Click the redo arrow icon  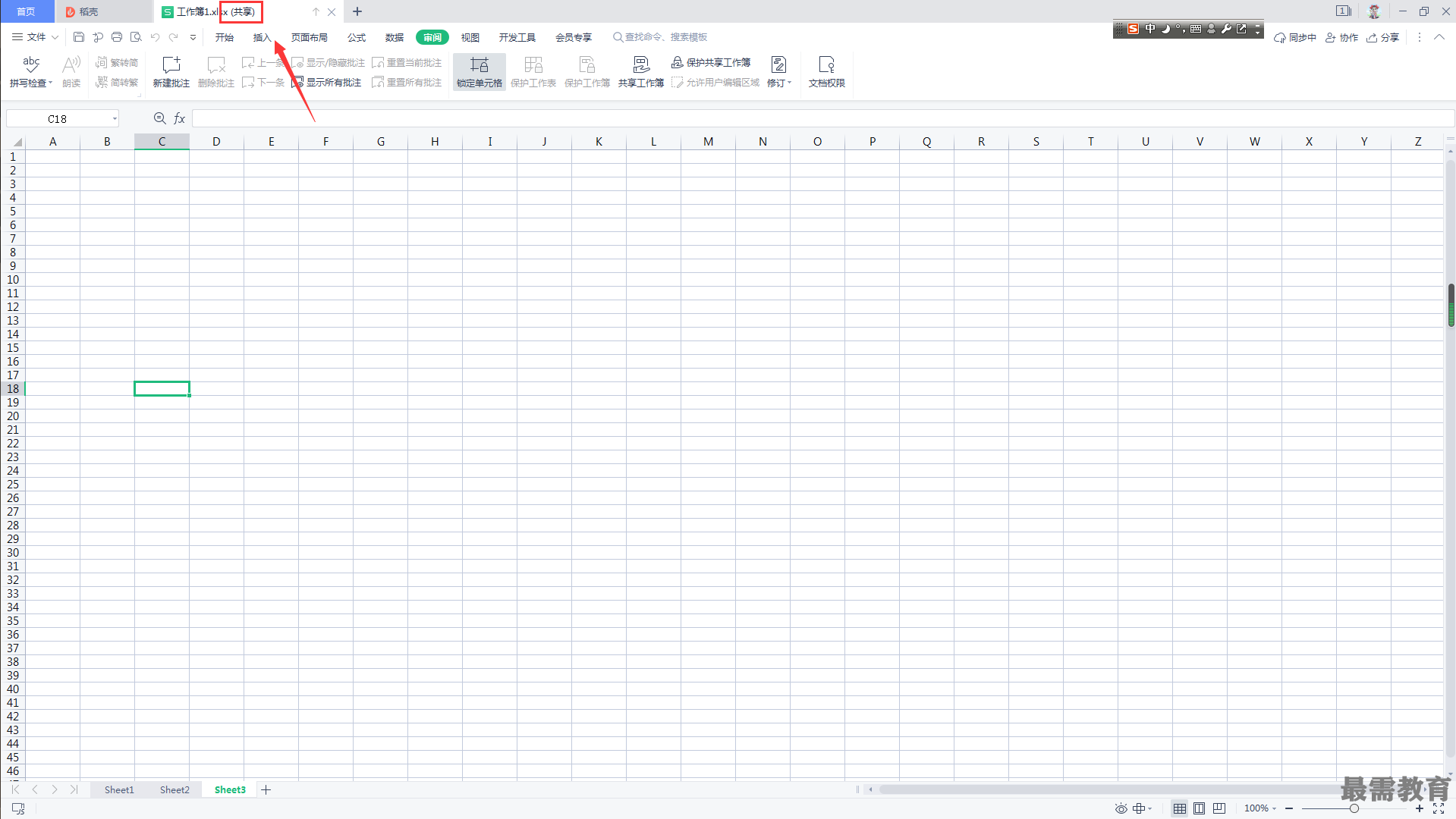[x=174, y=36]
